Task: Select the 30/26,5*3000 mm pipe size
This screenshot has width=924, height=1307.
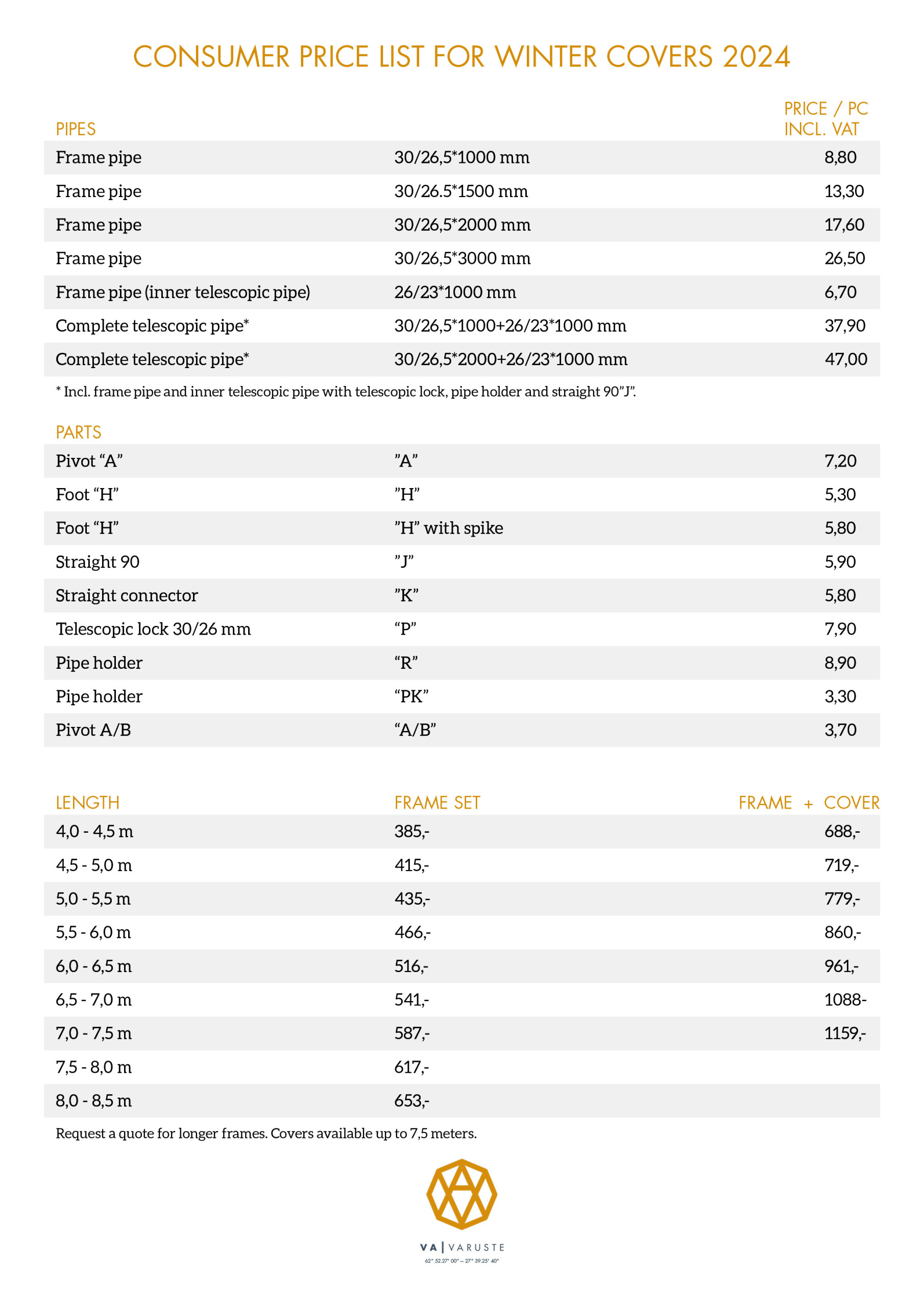Action: (x=463, y=258)
